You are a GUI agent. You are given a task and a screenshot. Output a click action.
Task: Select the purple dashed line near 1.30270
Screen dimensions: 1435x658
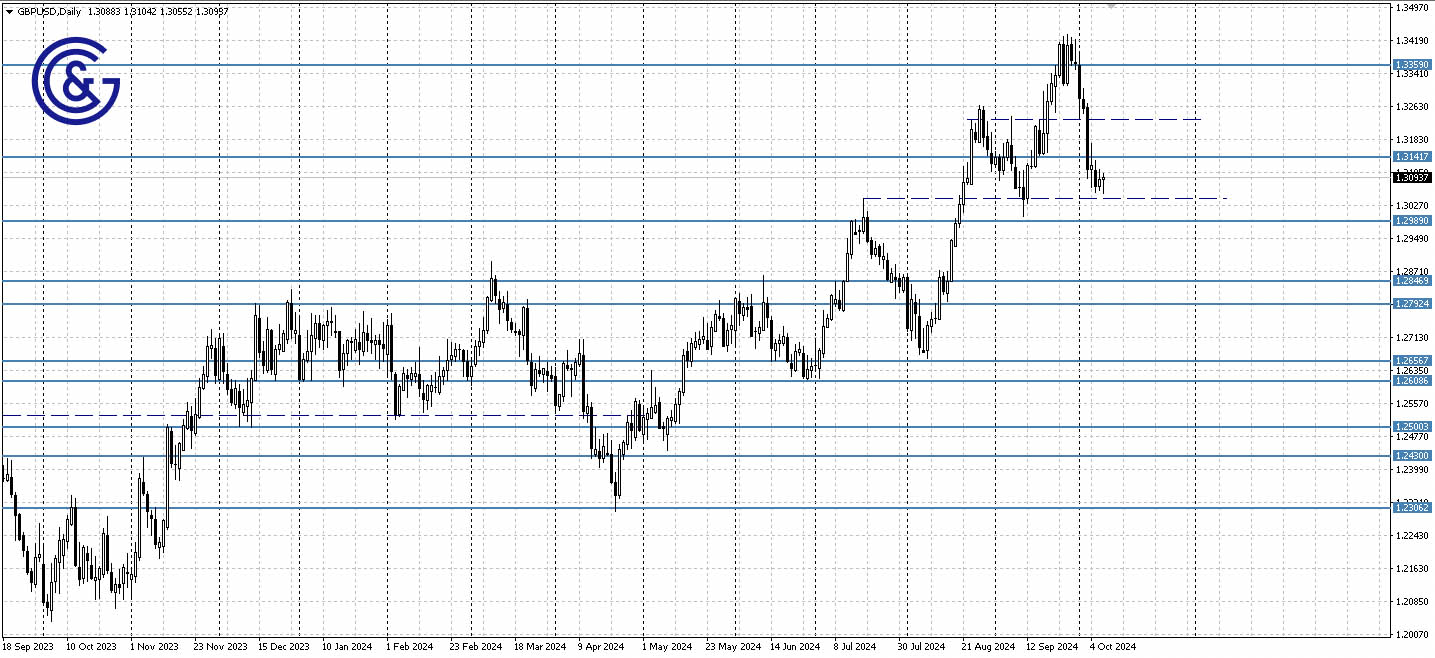(x=1100, y=198)
